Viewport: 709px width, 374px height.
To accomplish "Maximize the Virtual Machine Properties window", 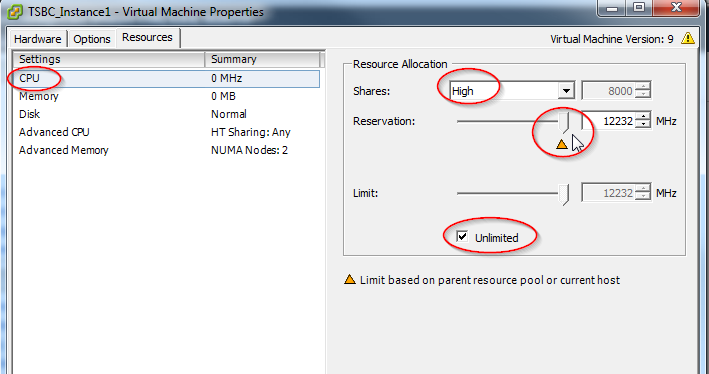I will (639, 8).
